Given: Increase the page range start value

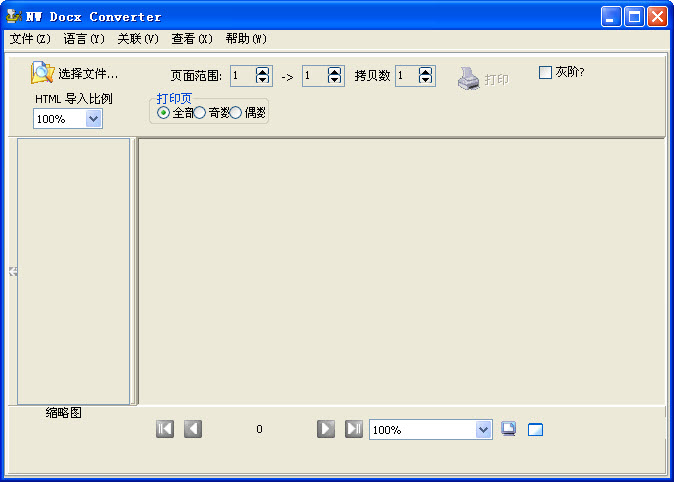Looking at the screenshot, I should 262,71.
